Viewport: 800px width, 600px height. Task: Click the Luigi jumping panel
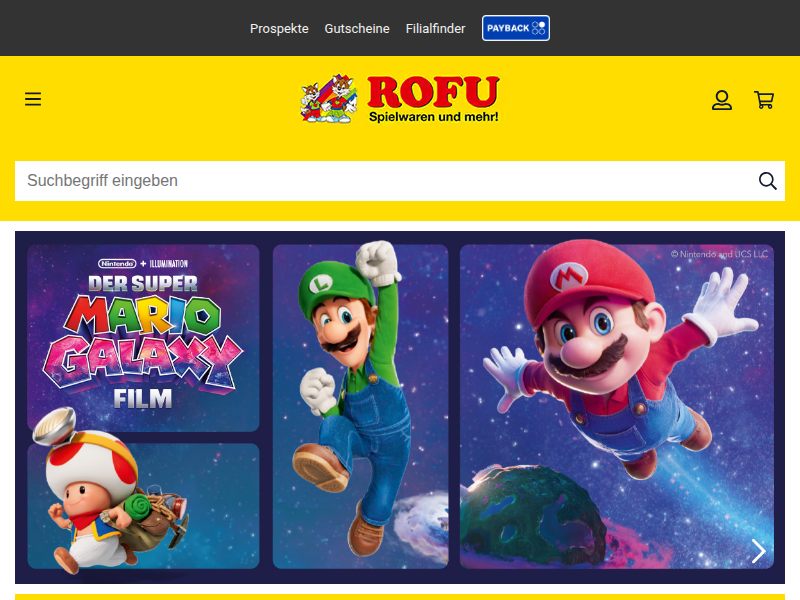[x=360, y=405]
